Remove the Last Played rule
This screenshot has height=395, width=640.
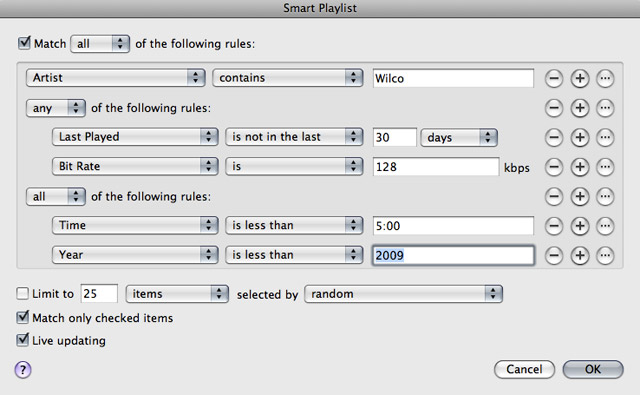[x=554, y=138]
